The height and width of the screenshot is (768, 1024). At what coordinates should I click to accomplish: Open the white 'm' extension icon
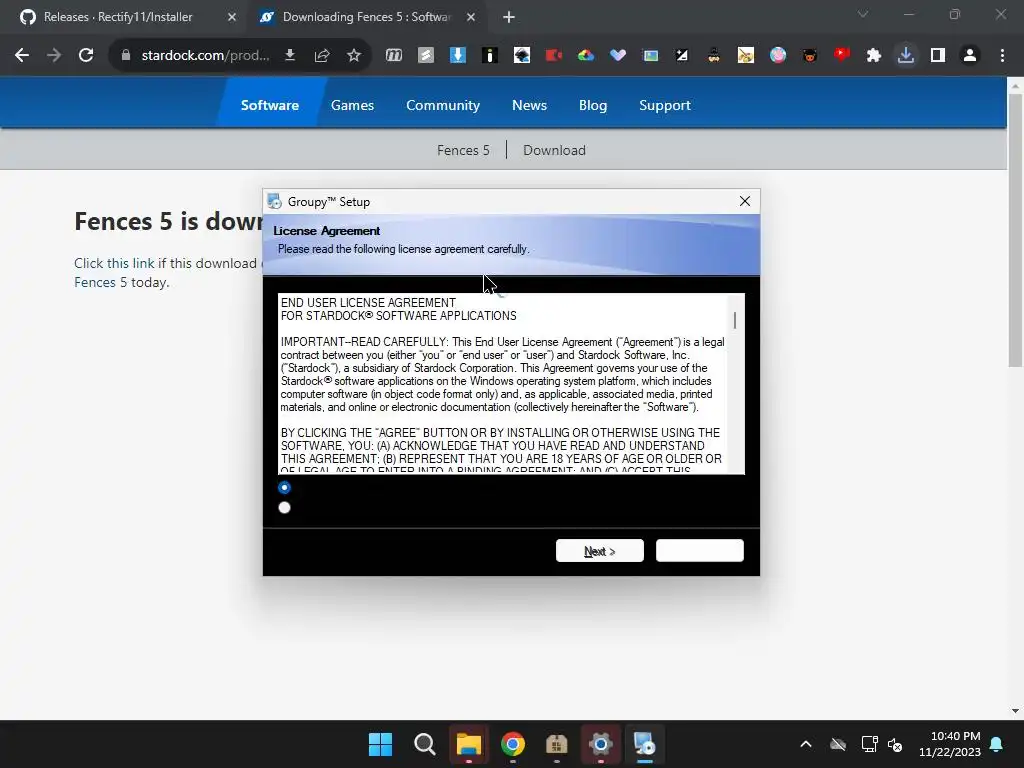click(x=394, y=56)
